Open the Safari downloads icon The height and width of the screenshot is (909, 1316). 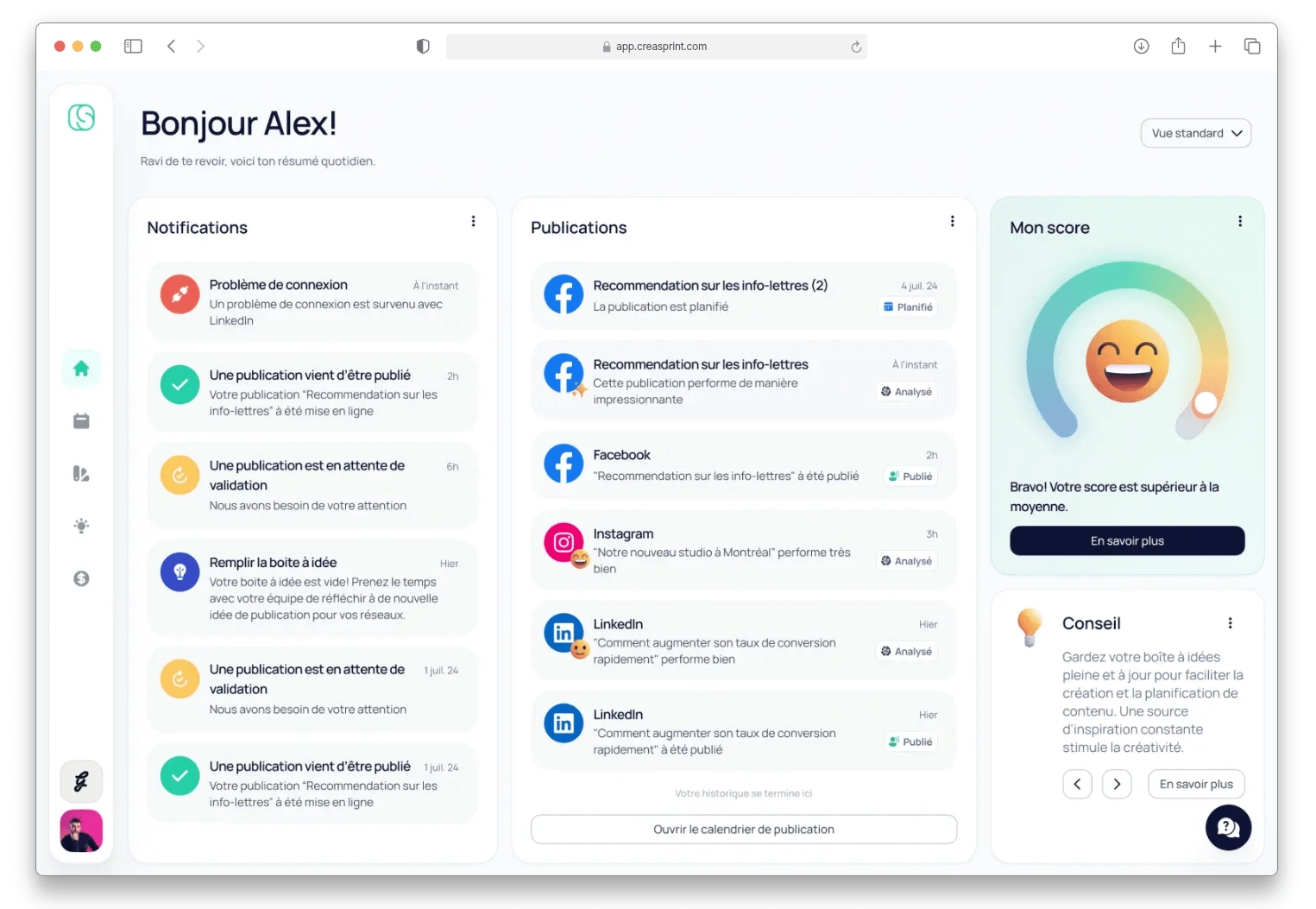pyautogui.click(x=1141, y=47)
